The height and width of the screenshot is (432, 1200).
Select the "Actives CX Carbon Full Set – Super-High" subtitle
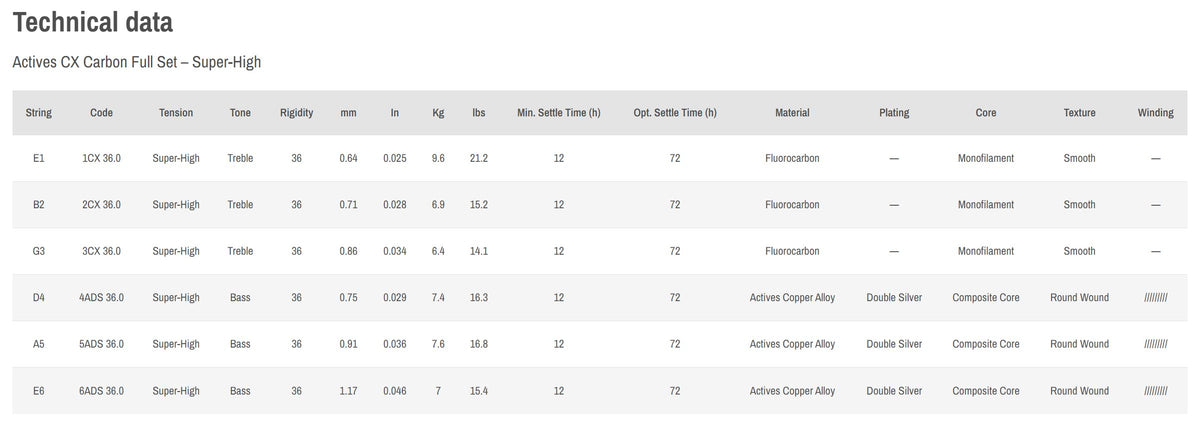click(x=136, y=63)
